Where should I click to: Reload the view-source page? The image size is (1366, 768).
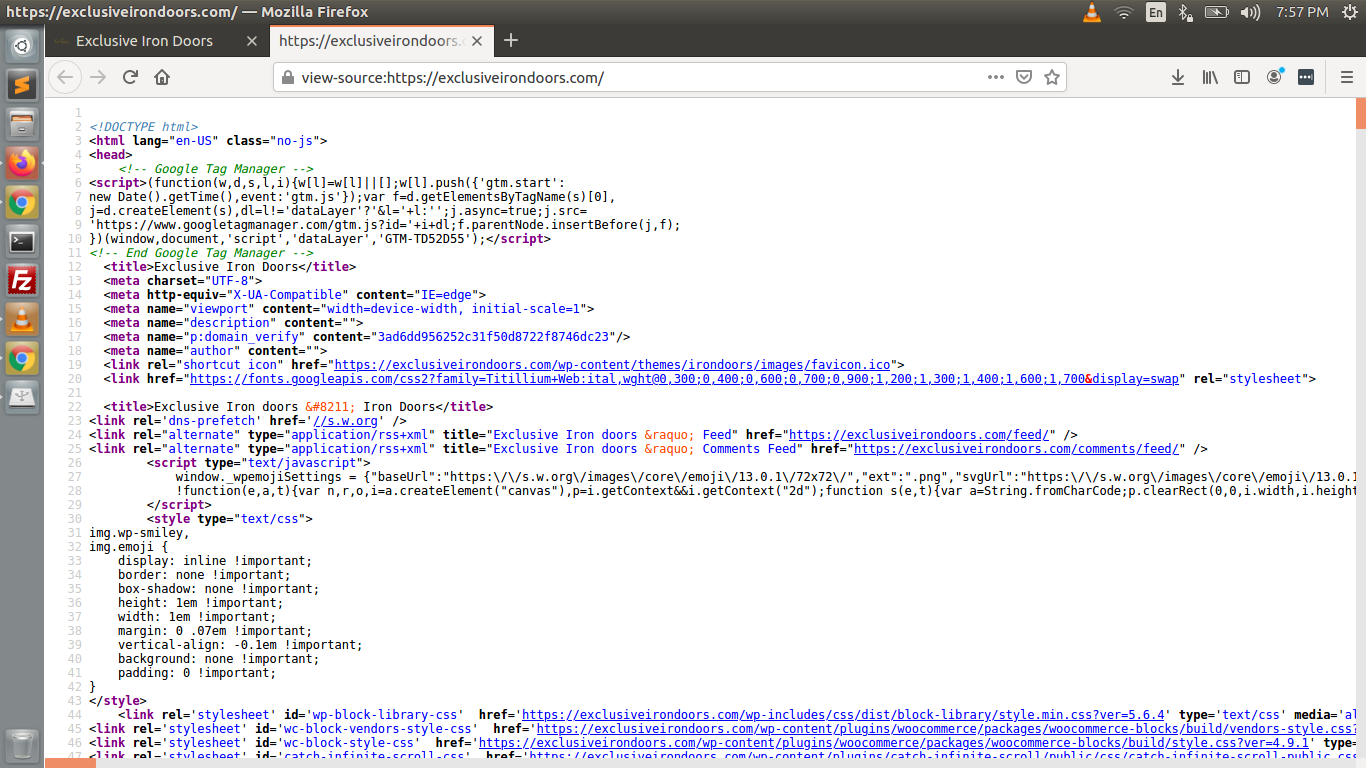(130, 77)
